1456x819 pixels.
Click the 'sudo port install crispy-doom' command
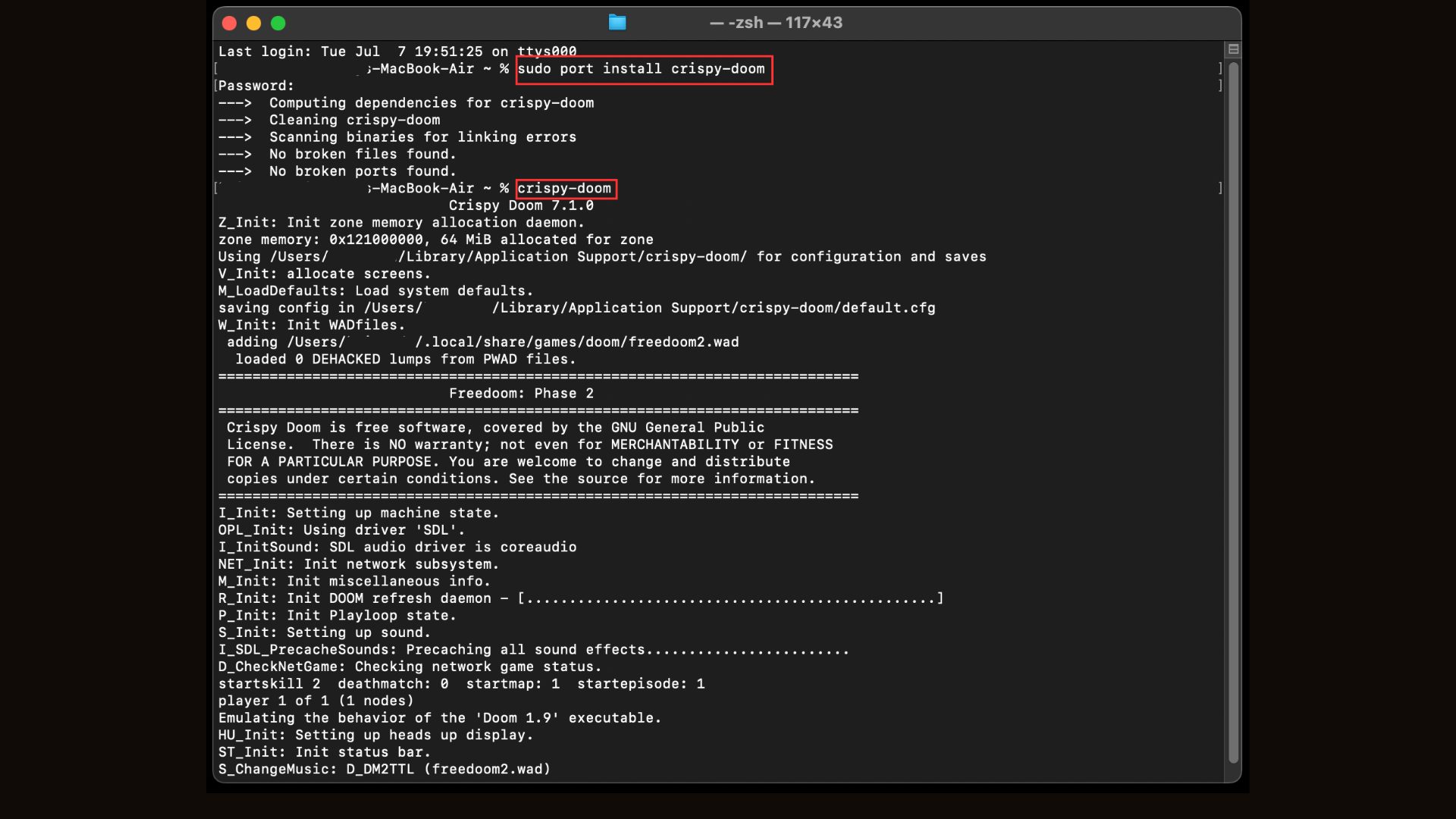click(x=642, y=69)
